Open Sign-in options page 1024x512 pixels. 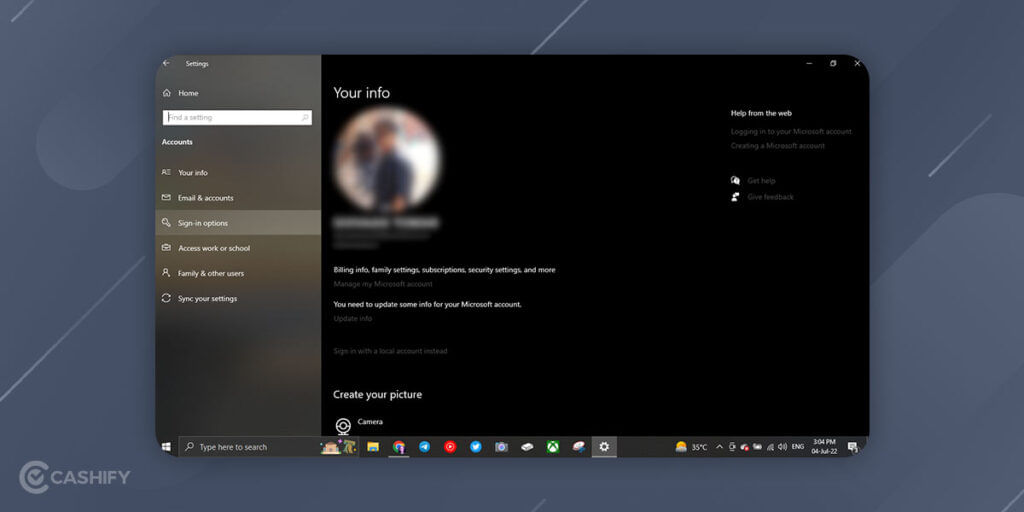coord(238,223)
